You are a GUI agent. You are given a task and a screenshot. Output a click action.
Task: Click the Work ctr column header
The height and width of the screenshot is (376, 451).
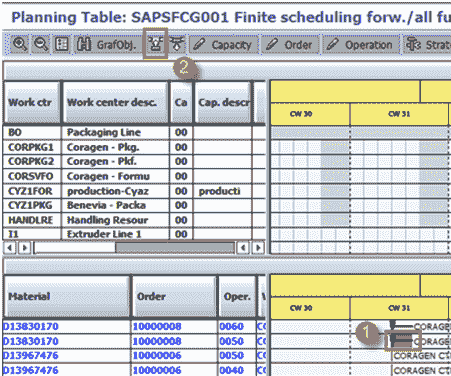pos(32,102)
